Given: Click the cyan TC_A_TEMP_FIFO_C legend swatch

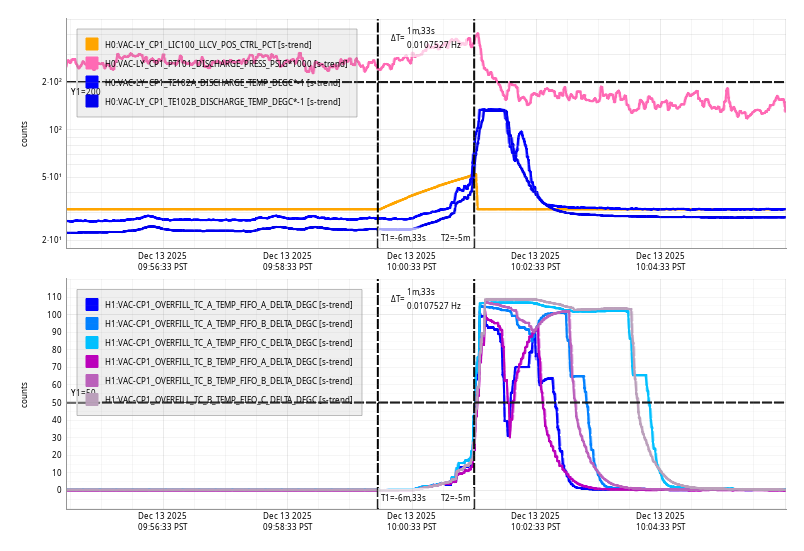Looking at the screenshot, I should (x=92, y=343).
